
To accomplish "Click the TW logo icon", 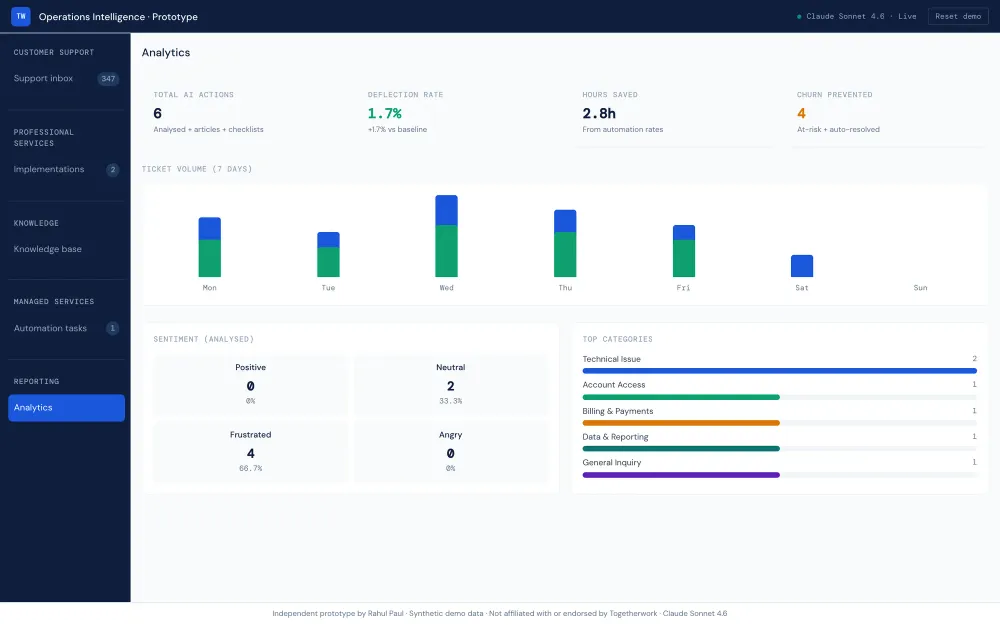I will 20,17.
